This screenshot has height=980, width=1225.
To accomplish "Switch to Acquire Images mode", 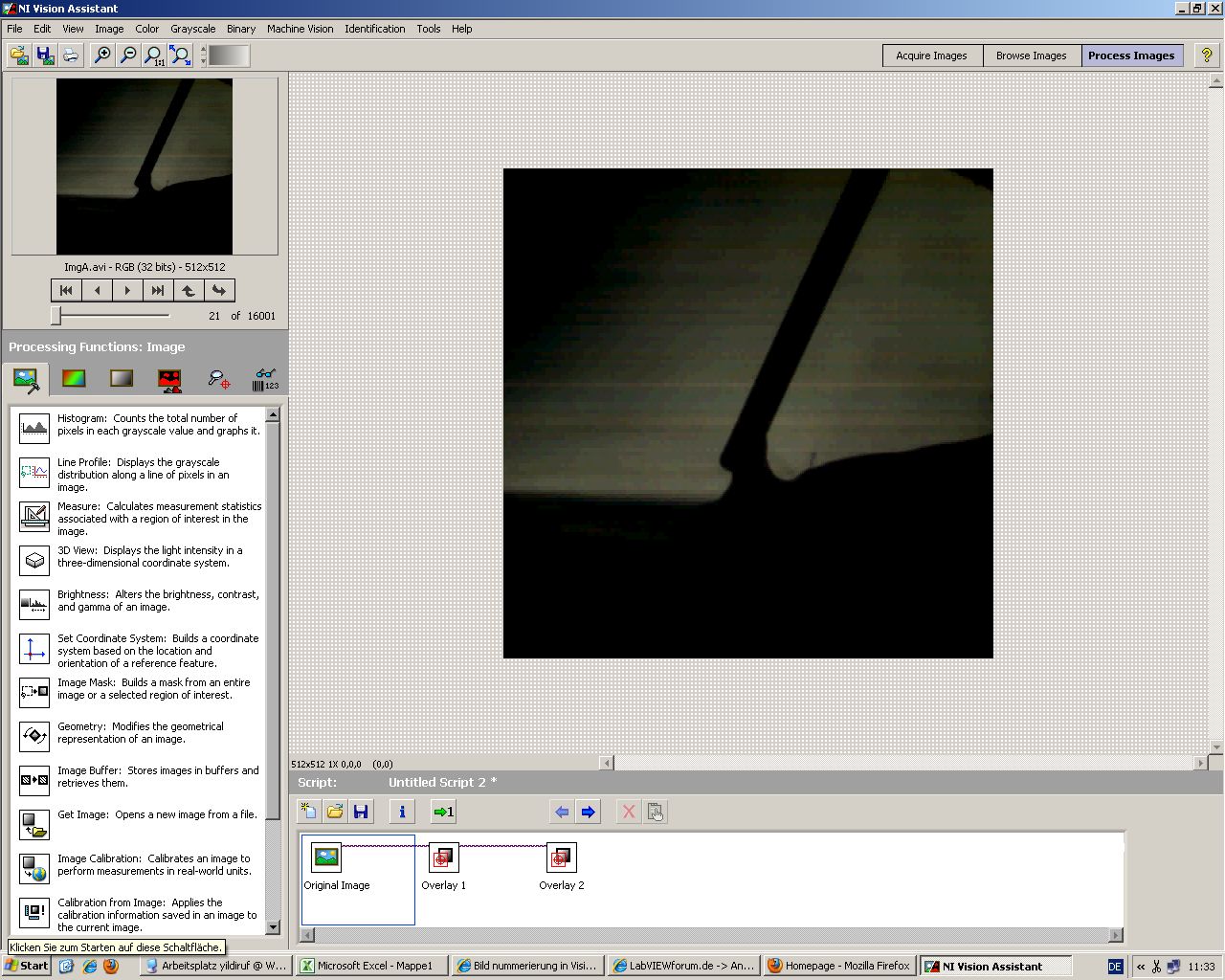I will (x=931, y=56).
